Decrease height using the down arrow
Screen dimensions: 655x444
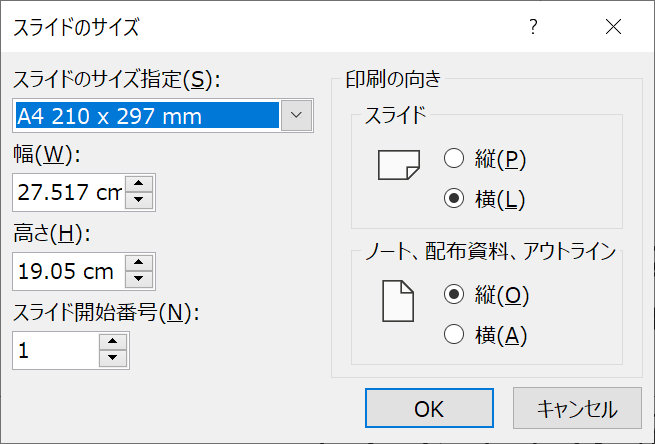click(x=141, y=280)
